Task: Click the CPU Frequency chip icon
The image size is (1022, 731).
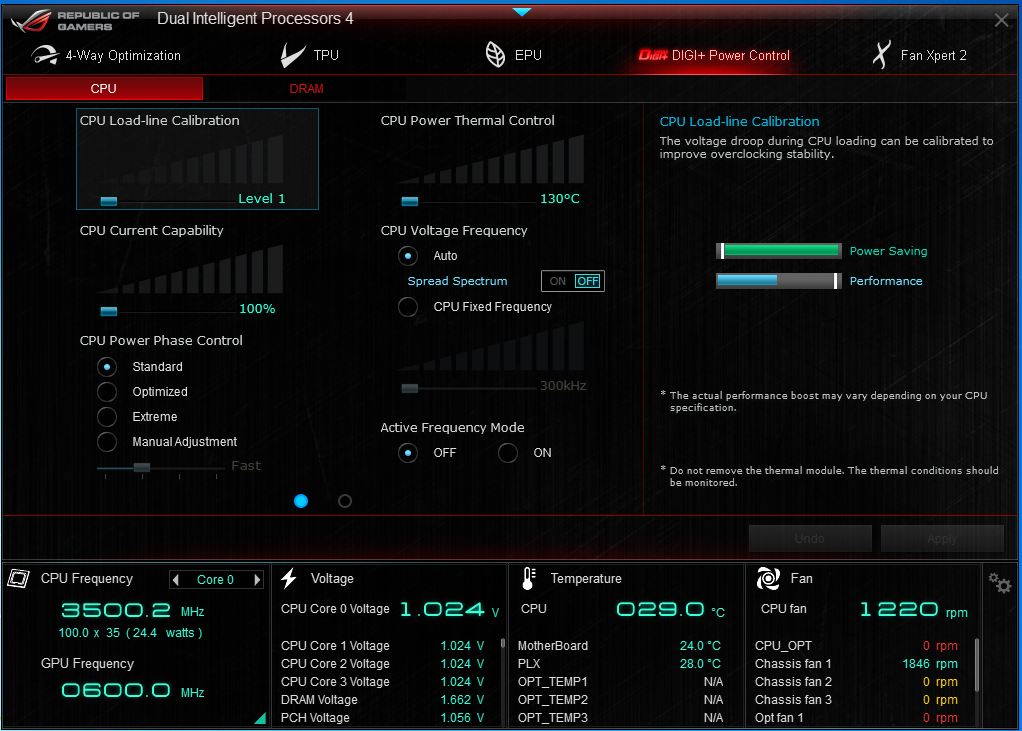Action: pos(19,578)
